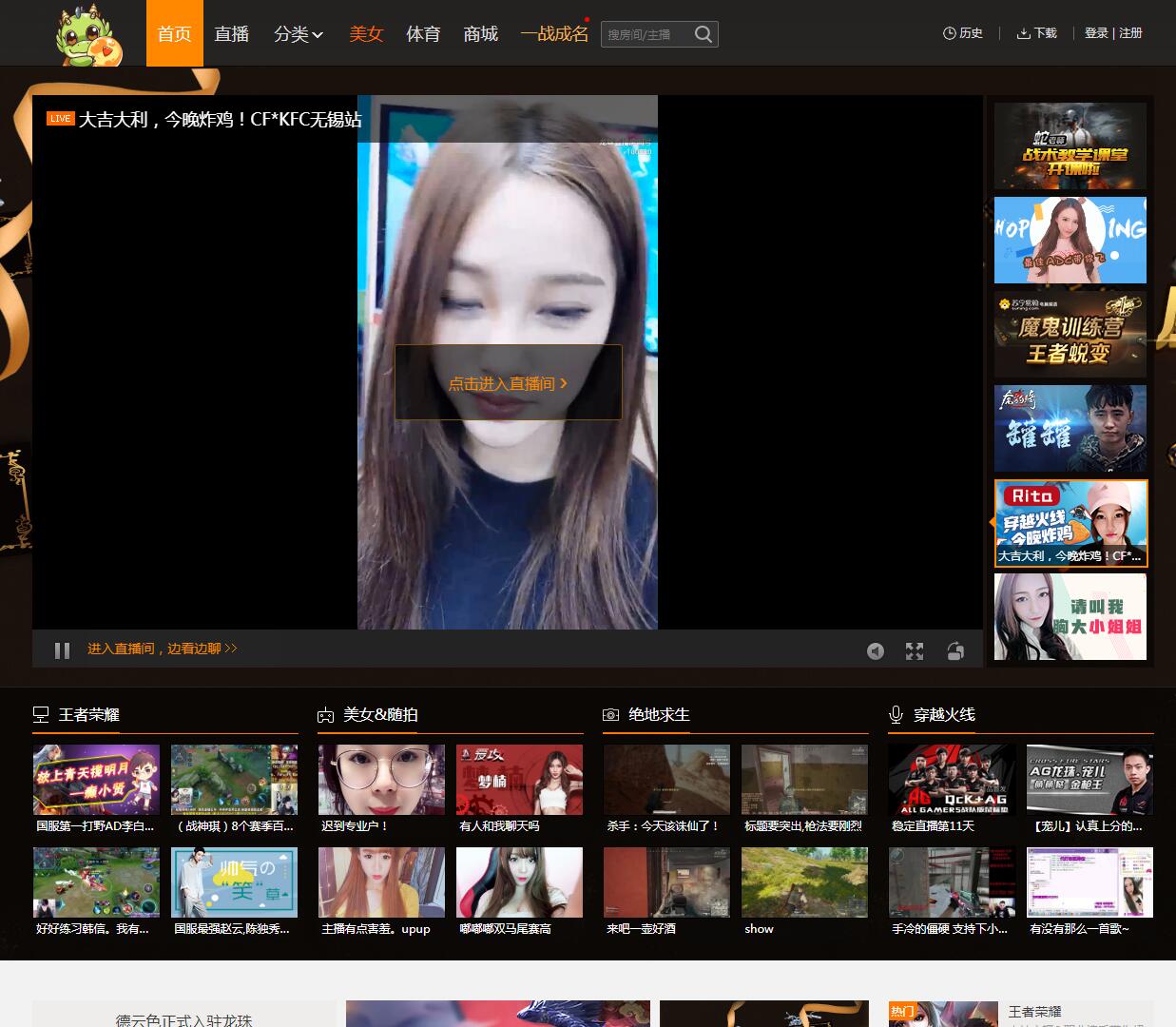Image resolution: width=1176 pixels, height=1027 pixels.
Task: Click the 热门 tagged 王者荣耀 card
Action: pos(1020,1014)
